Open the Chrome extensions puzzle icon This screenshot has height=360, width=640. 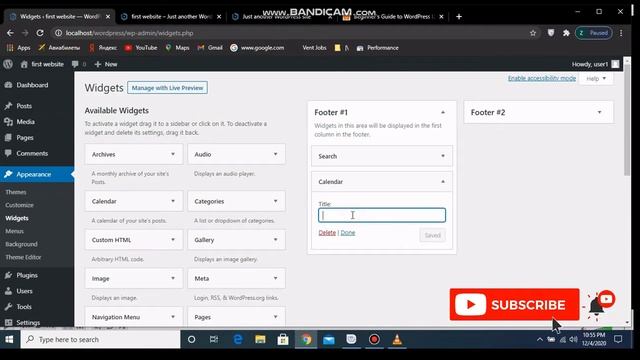[x=566, y=33]
